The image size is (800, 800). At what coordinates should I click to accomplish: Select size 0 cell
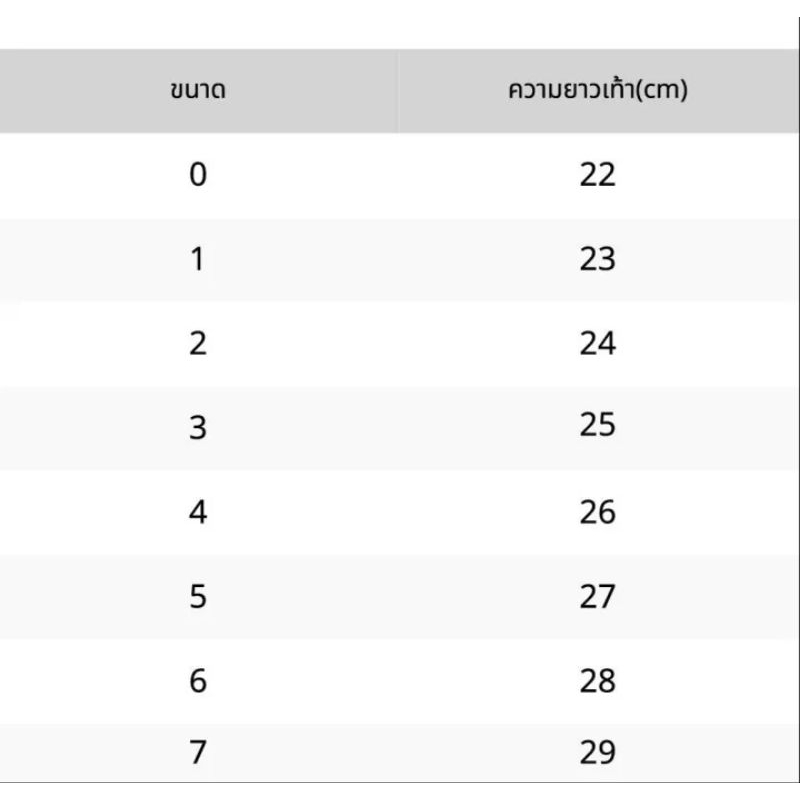tap(198, 175)
